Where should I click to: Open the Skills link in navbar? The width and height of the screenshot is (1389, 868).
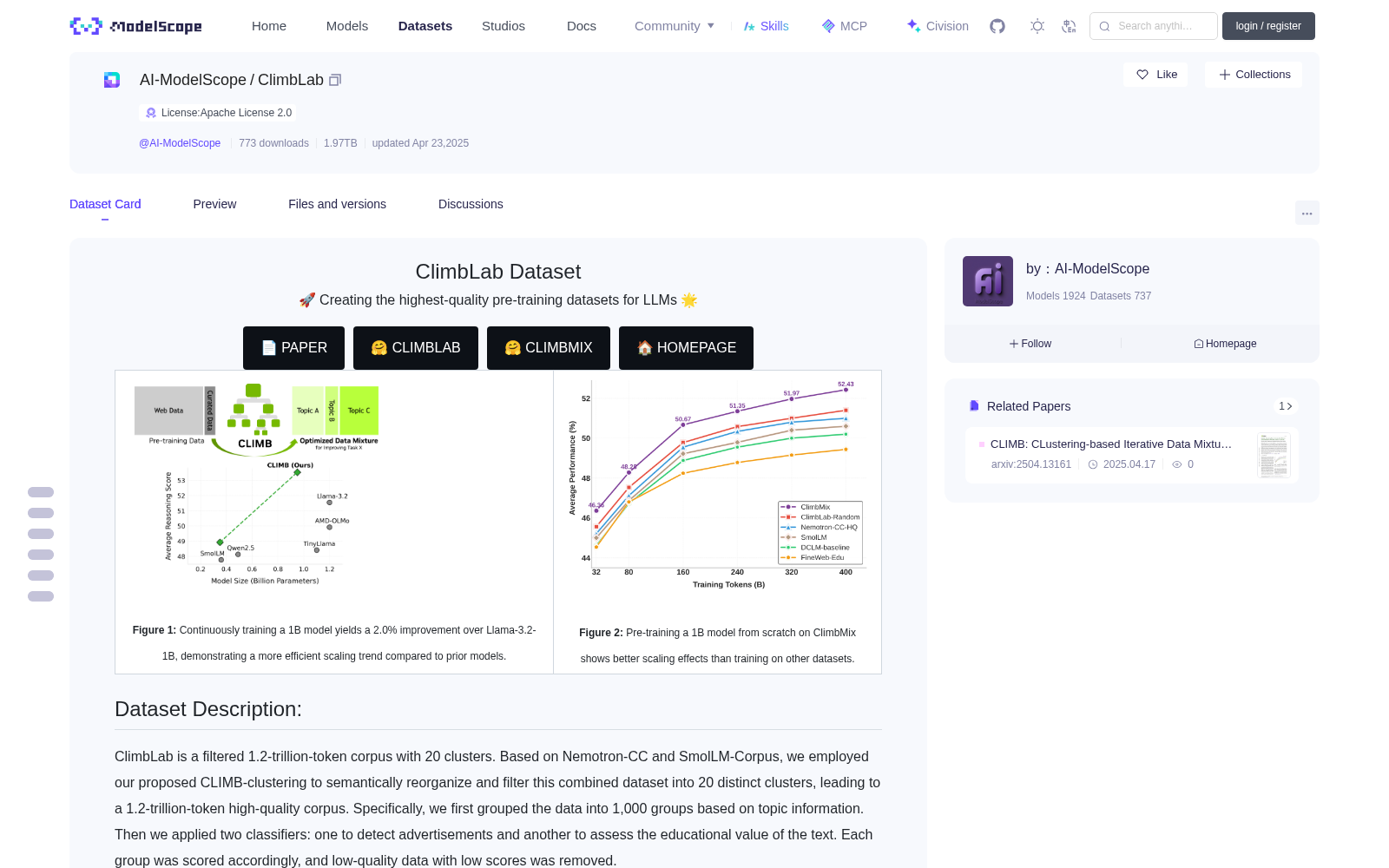click(x=766, y=26)
